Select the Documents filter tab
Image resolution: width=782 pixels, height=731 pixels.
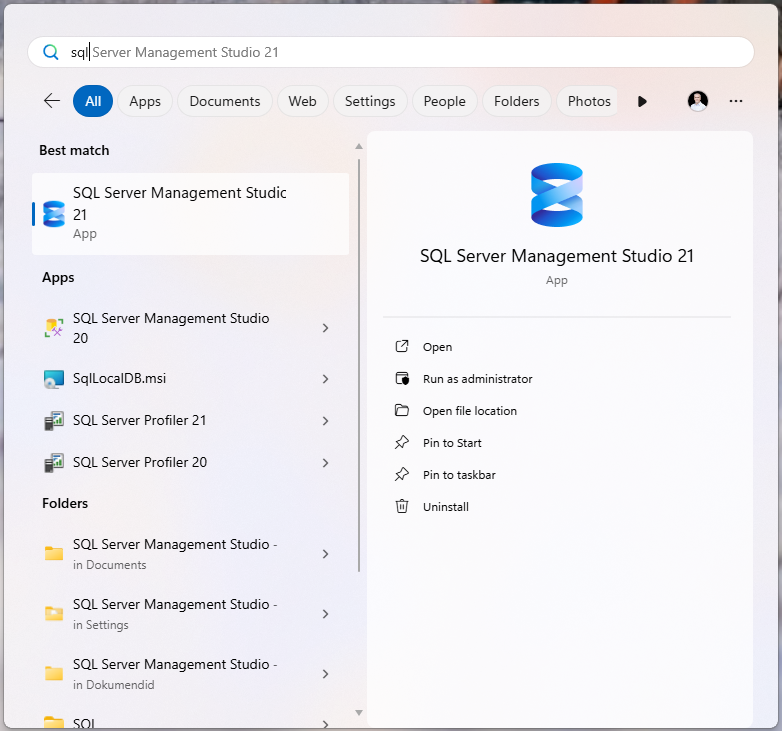[x=225, y=101]
